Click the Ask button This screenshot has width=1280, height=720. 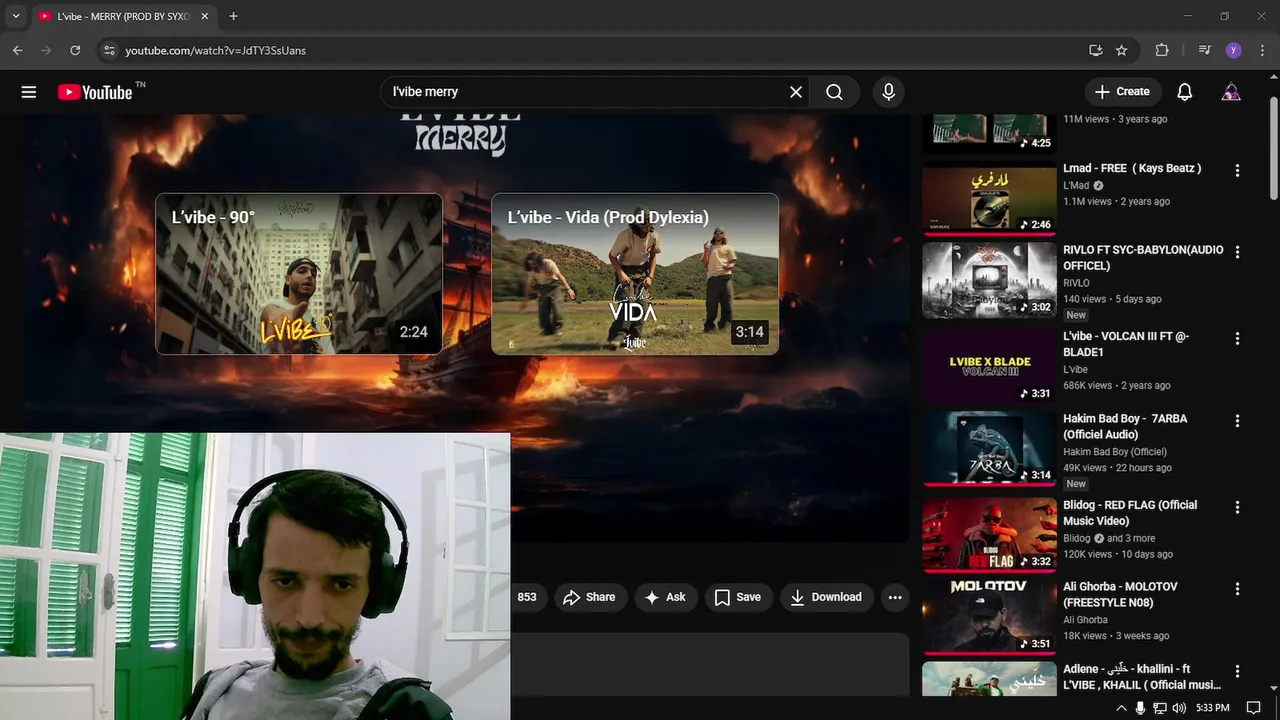665,597
